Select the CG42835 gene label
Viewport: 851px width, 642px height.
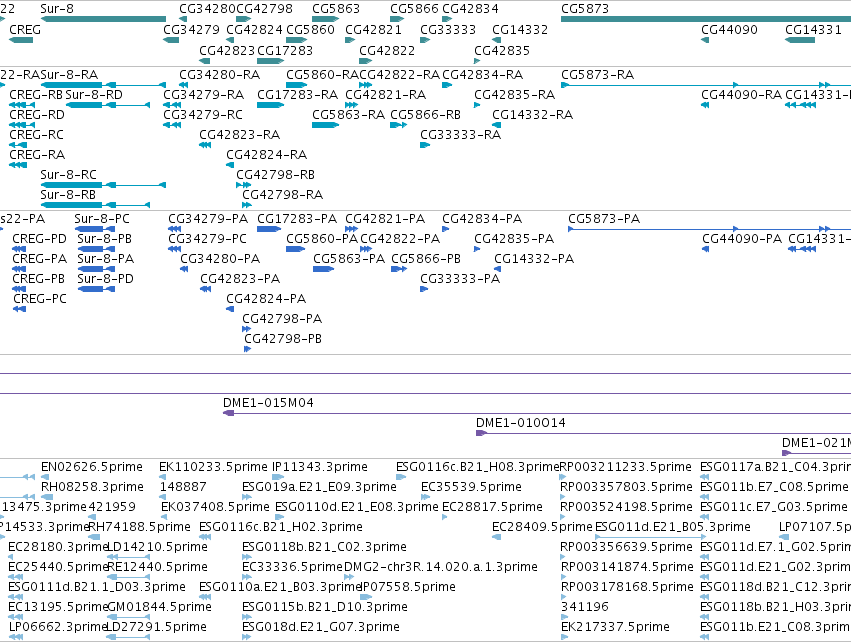click(x=502, y=51)
